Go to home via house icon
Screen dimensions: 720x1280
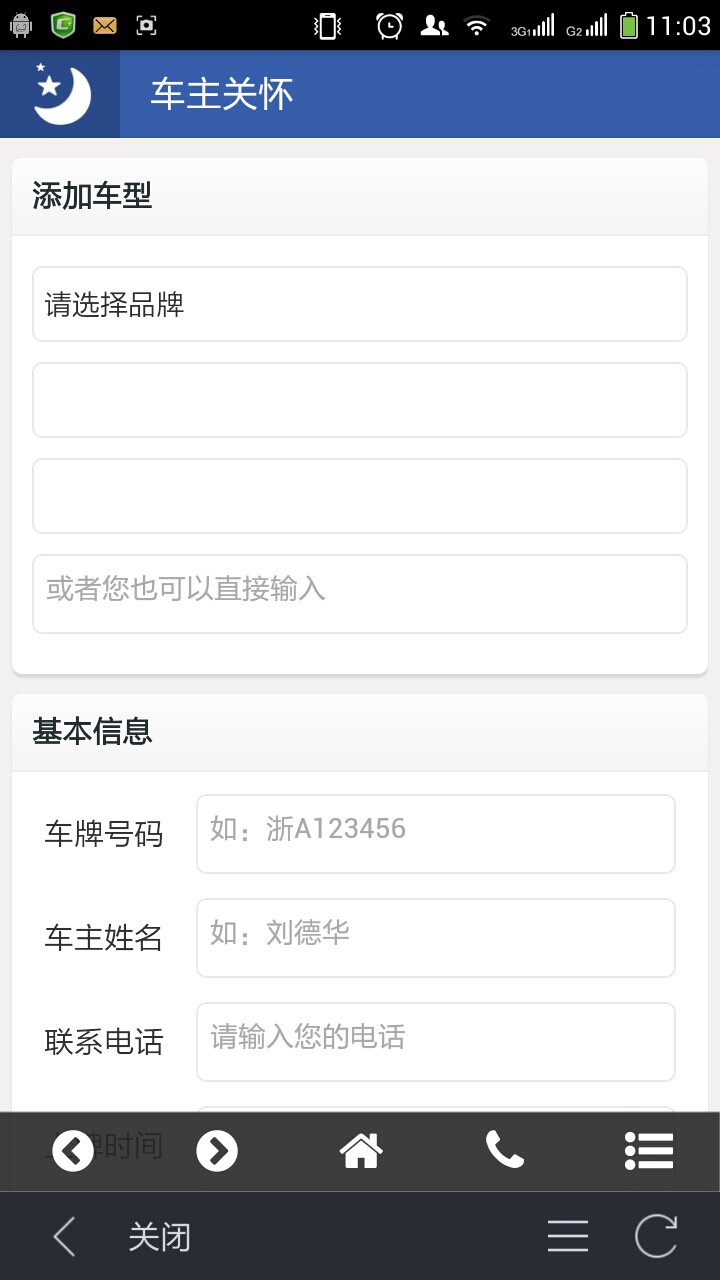[x=361, y=1151]
